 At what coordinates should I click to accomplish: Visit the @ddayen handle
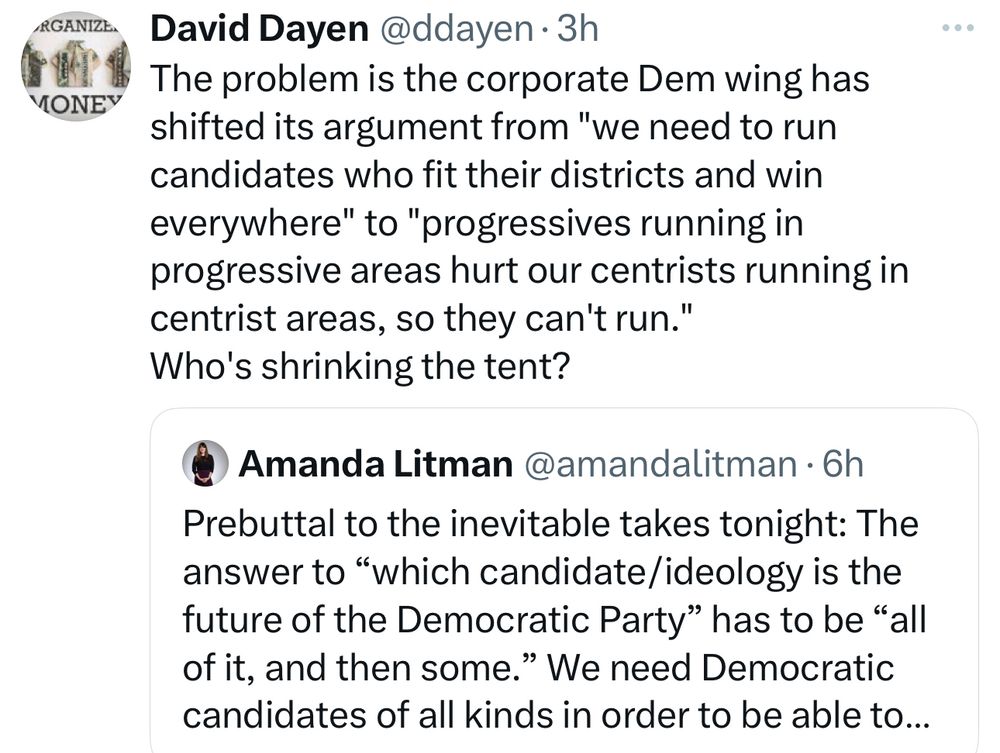click(454, 30)
